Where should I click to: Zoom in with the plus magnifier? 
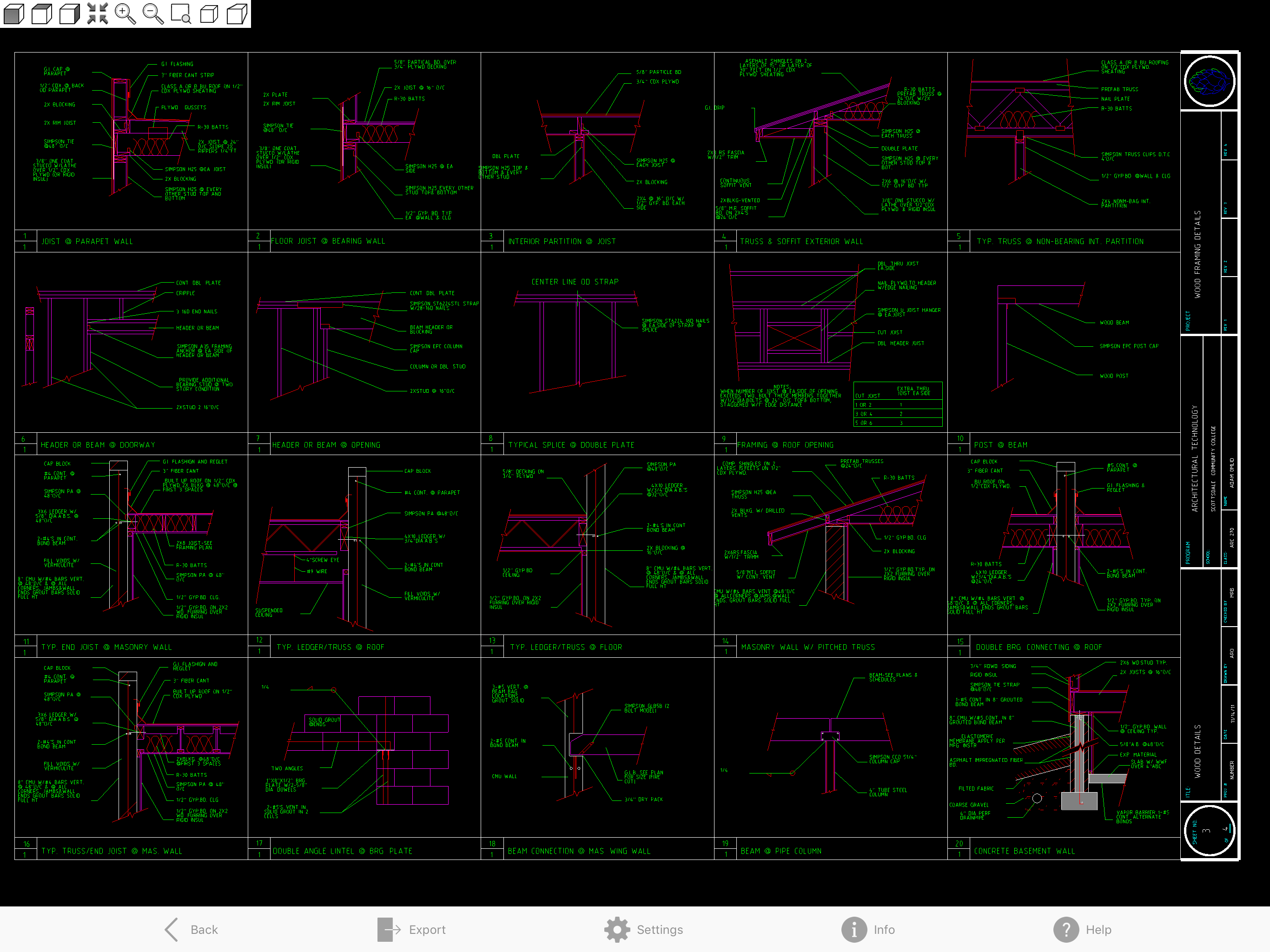(x=125, y=13)
